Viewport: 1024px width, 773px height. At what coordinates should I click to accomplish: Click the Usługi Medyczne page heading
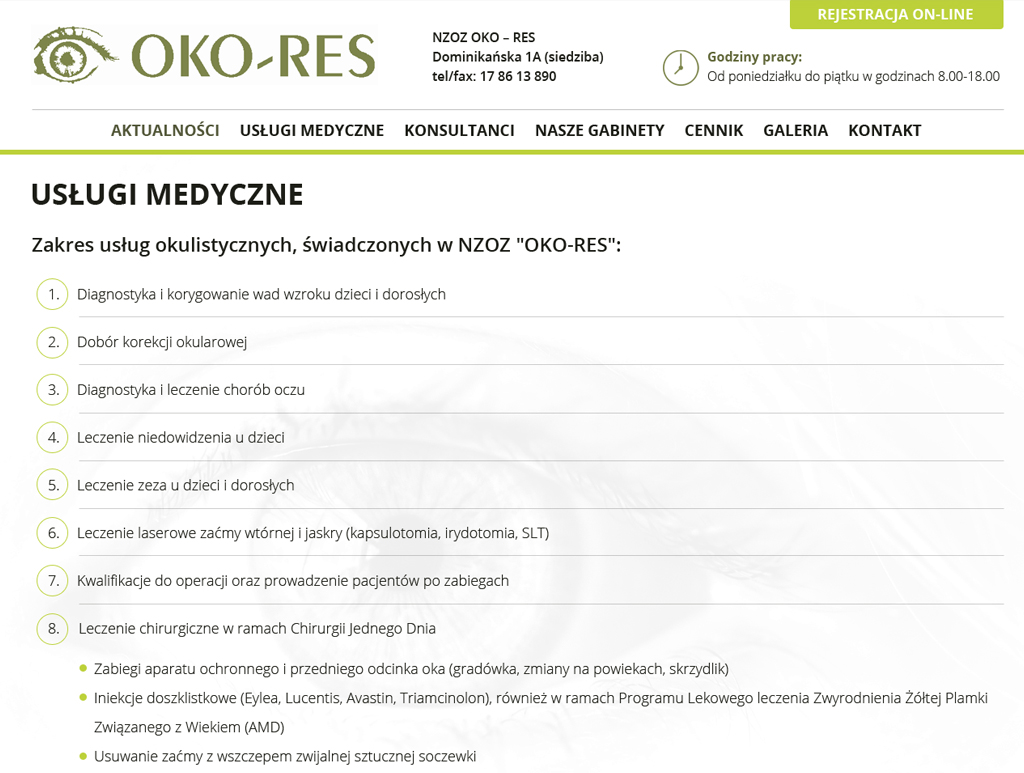click(167, 194)
